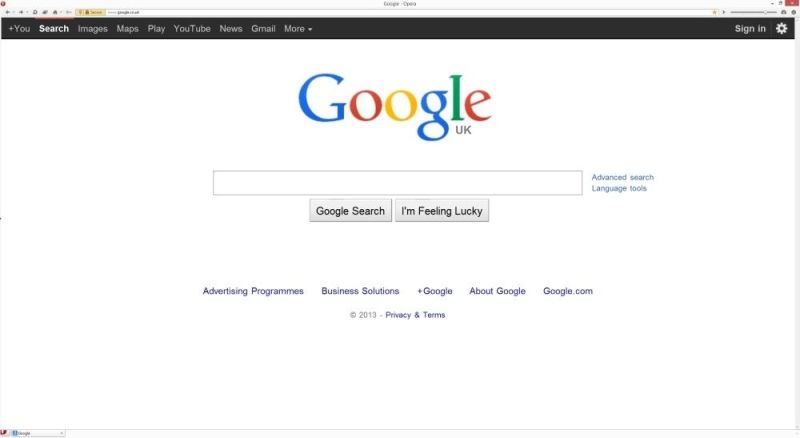This screenshot has width=800, height=438.
Task: Bookmark page with the yellow star icon
Action: (714, 12)
